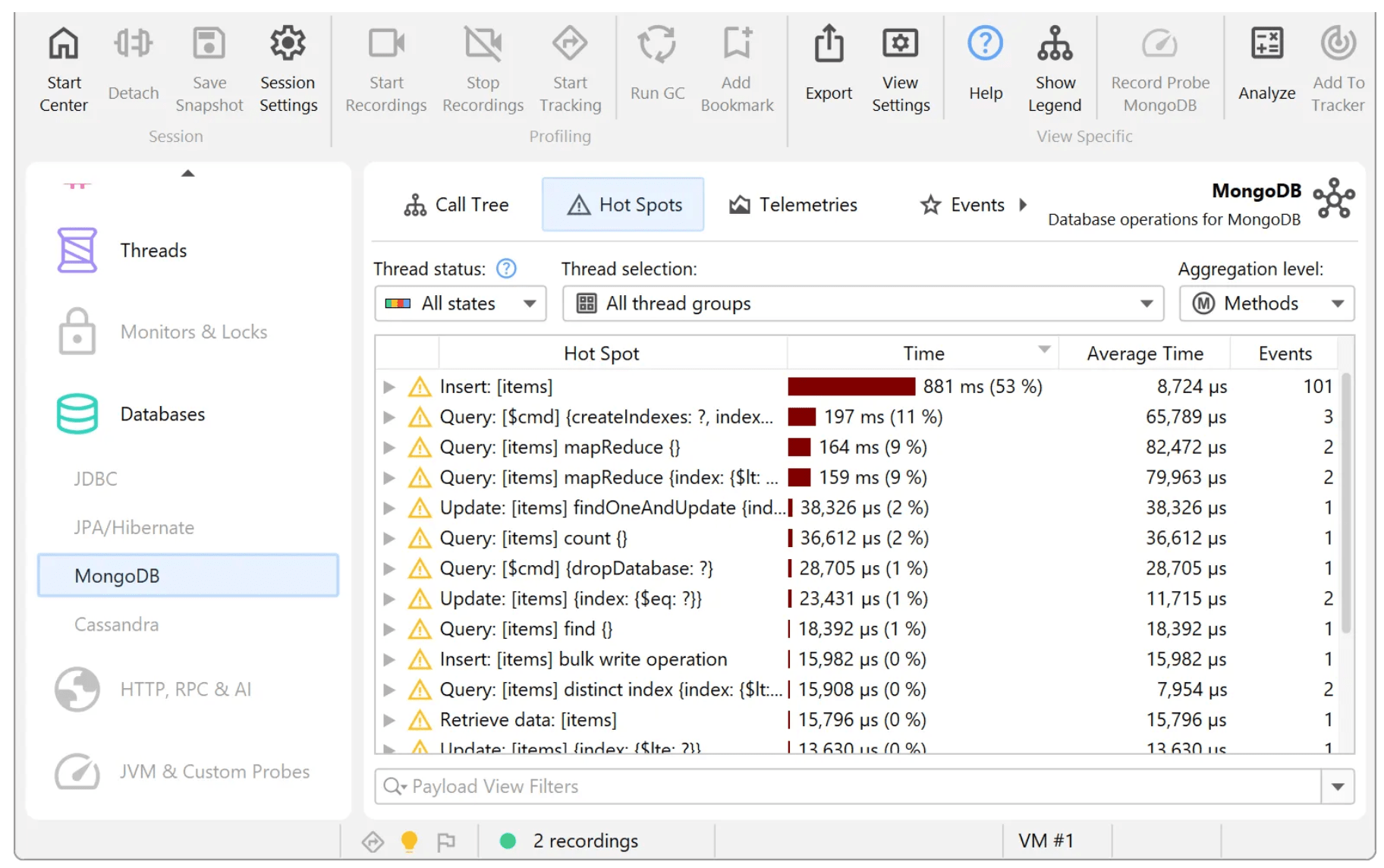Open Session Settings
The image size is (1384, 868).
288,69
